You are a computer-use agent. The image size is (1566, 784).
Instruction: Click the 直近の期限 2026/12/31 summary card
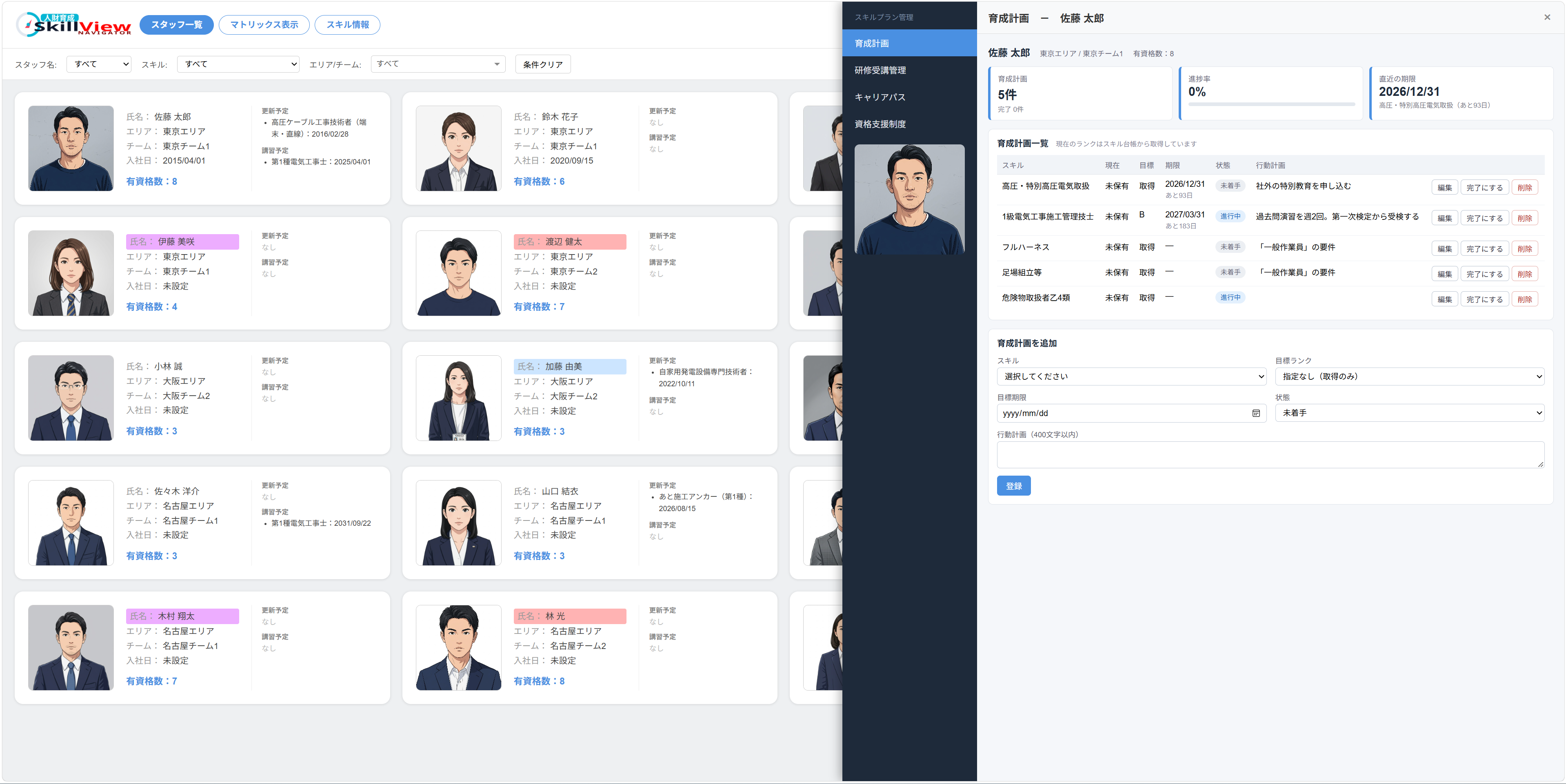pos(1461,93)
